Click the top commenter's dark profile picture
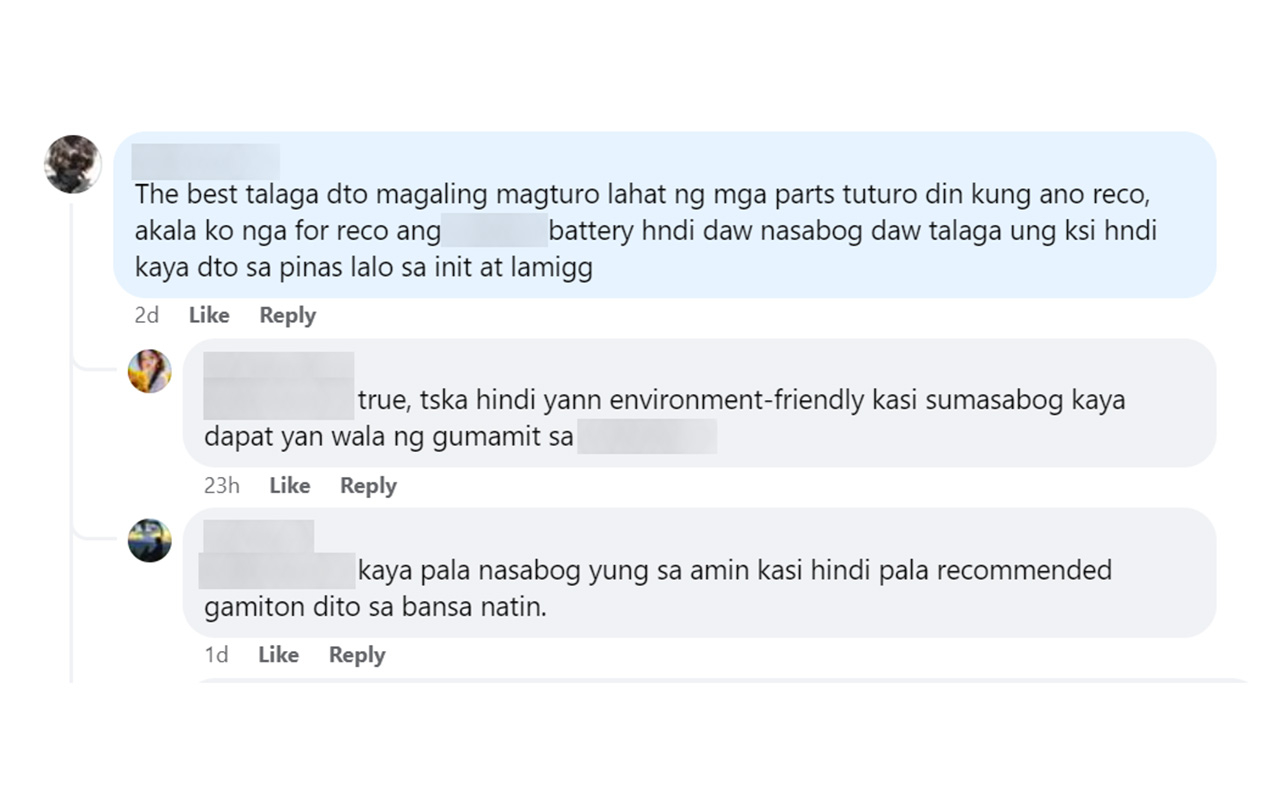 click(x=73, y=164)
